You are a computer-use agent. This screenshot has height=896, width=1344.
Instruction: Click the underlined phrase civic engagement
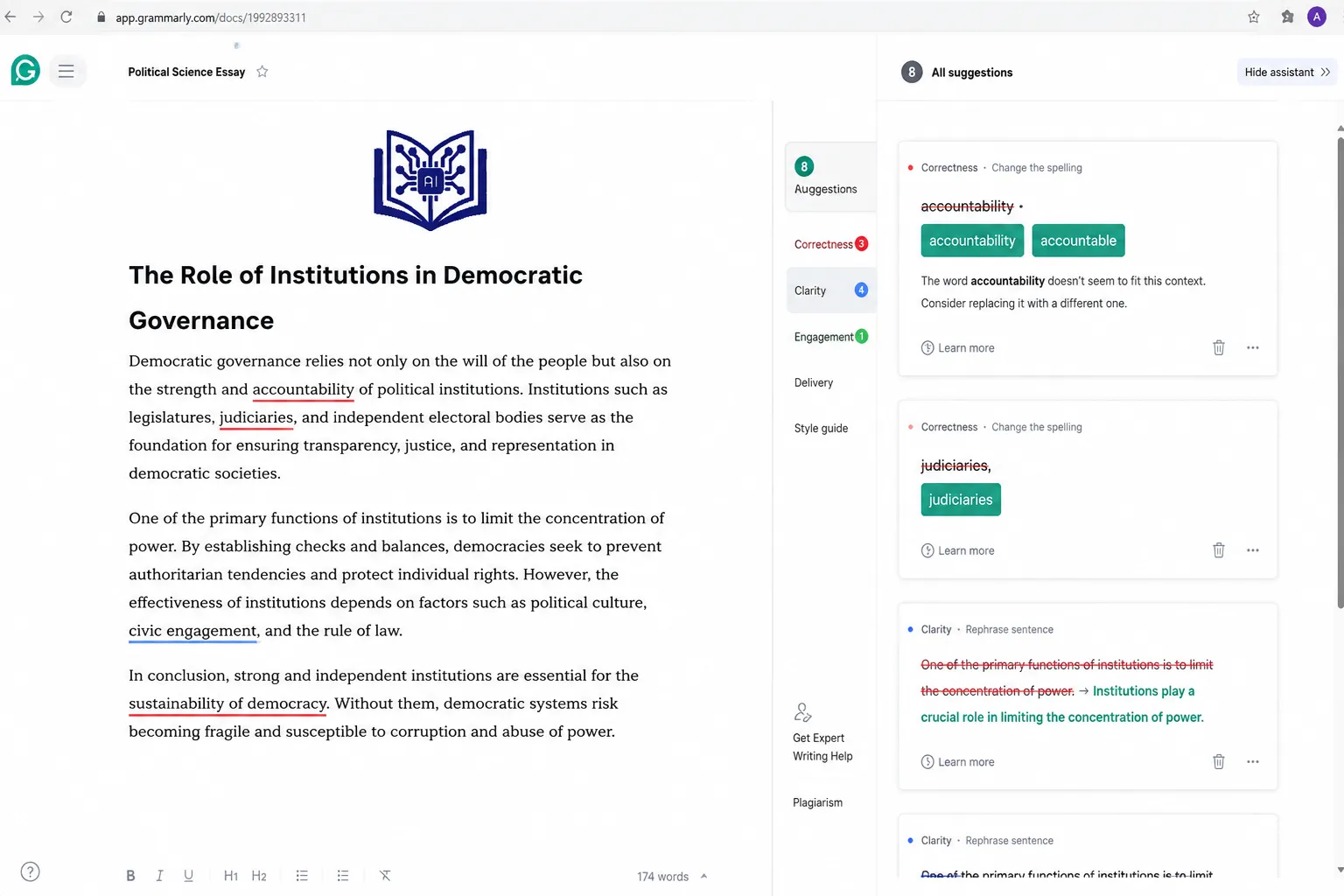tap(192, 631)
